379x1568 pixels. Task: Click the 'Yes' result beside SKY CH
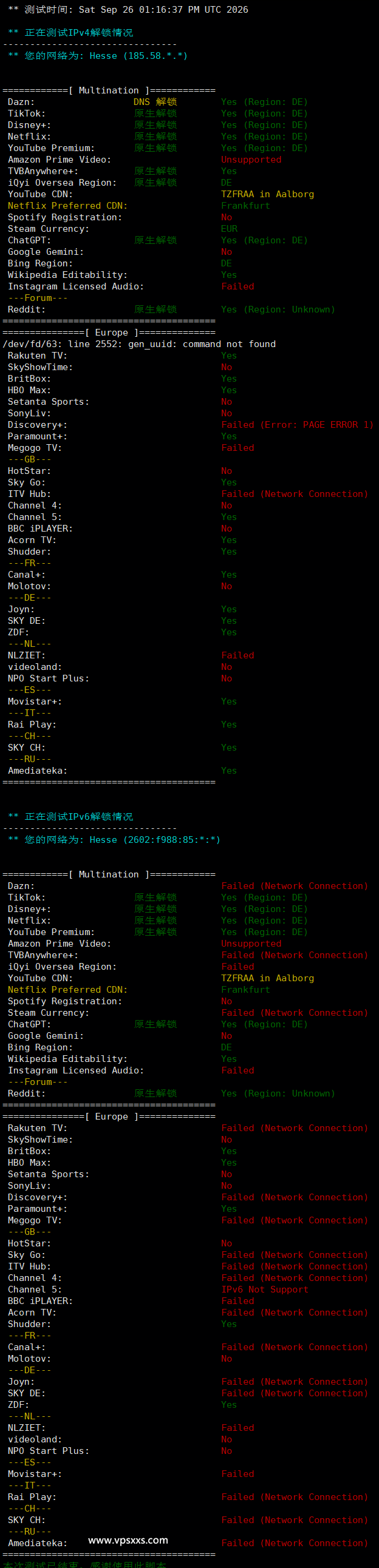(229, 748)
